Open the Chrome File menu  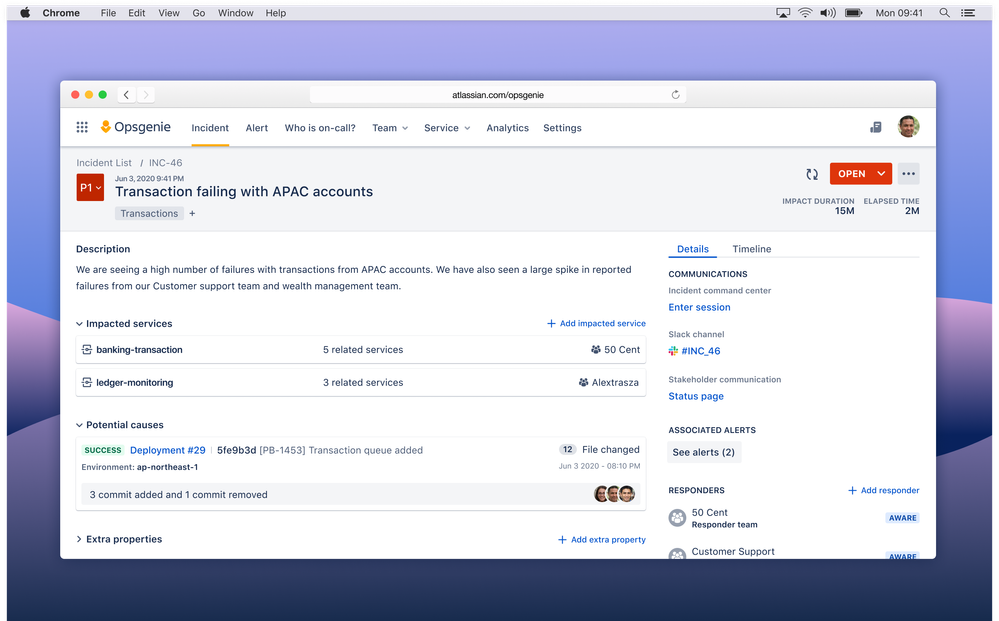108,13
